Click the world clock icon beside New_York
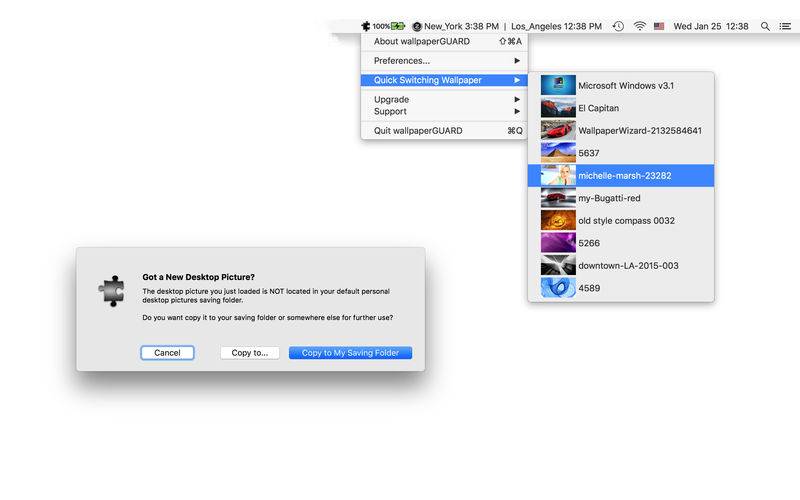The image size is (800, 500). (x=417, y=27)
